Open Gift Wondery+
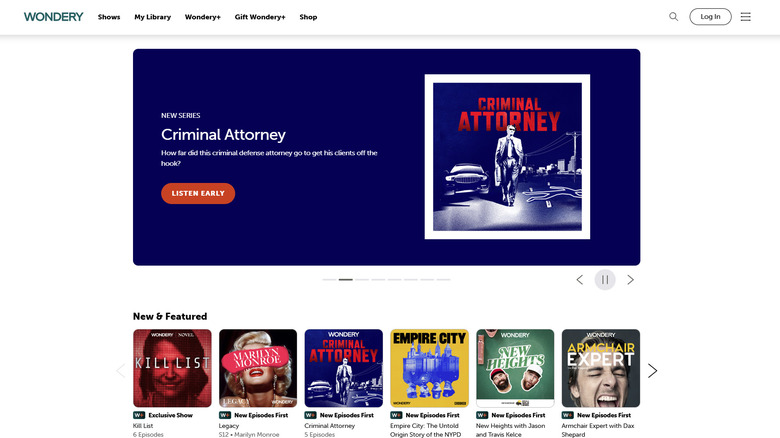Screen dimensions: 780x438 tap(260, 16)
